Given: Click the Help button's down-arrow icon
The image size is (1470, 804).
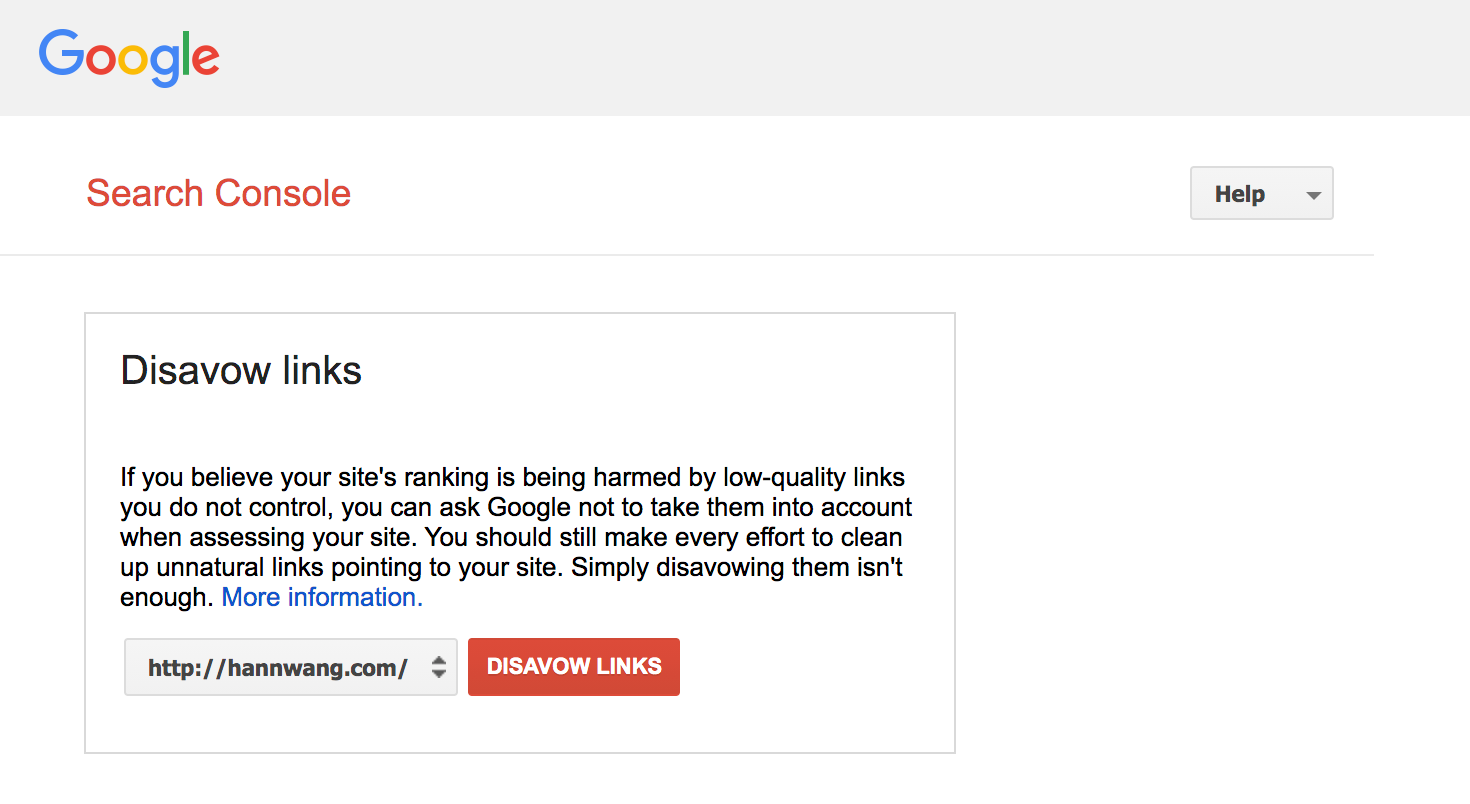Looking at the screenshot, I should 1314,195.
